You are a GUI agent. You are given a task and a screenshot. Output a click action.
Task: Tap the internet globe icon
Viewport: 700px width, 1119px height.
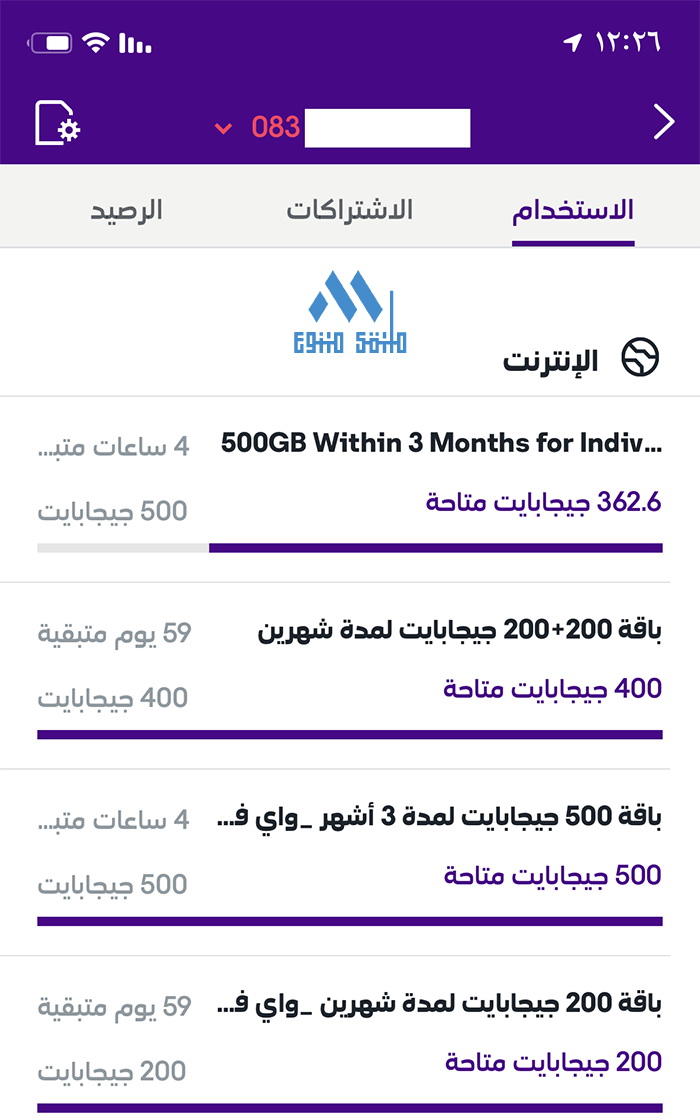[x=640, y=357]
